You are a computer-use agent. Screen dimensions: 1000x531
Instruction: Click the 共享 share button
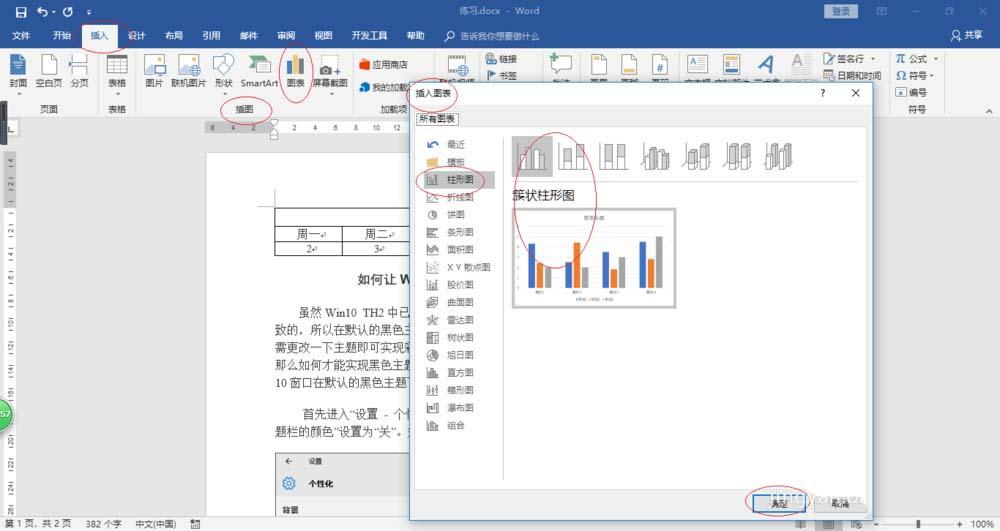tap(966, 36)
